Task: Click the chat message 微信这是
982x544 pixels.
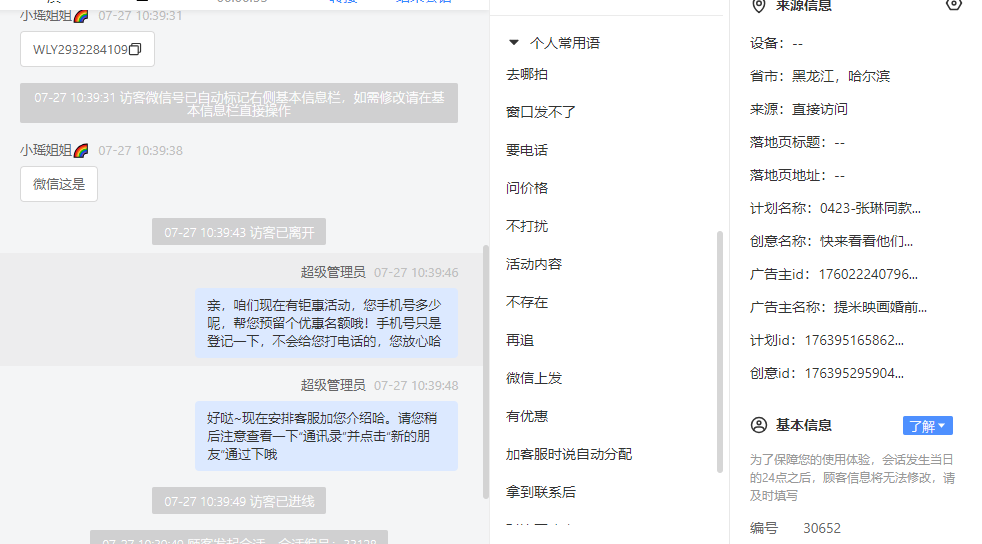Action: pyautogui.click(x=59, y=184)
